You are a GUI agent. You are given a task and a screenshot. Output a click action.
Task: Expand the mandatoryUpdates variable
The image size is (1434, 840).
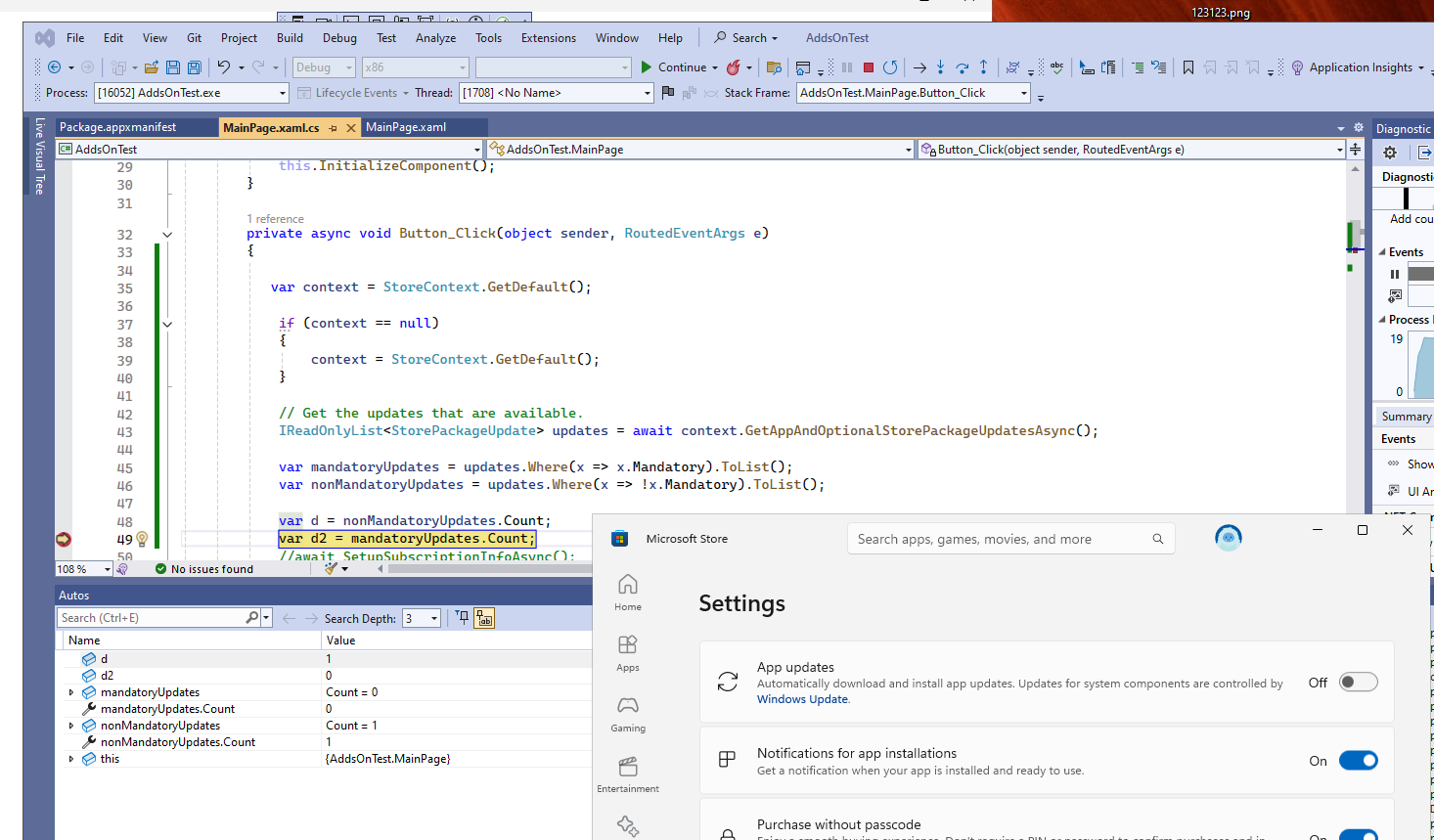point(71,692)
